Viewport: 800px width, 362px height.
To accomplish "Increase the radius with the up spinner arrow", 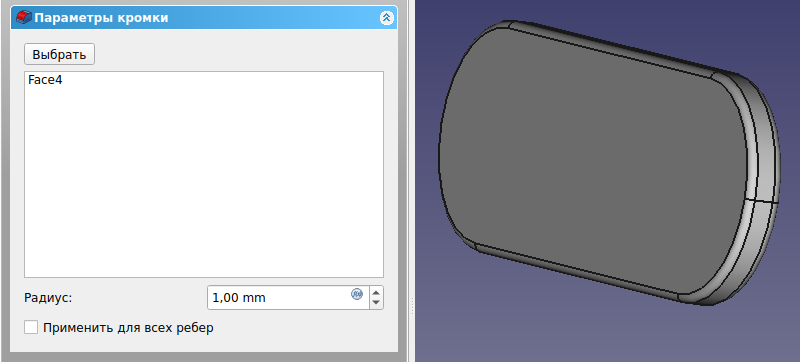I will tap(376, 293).
